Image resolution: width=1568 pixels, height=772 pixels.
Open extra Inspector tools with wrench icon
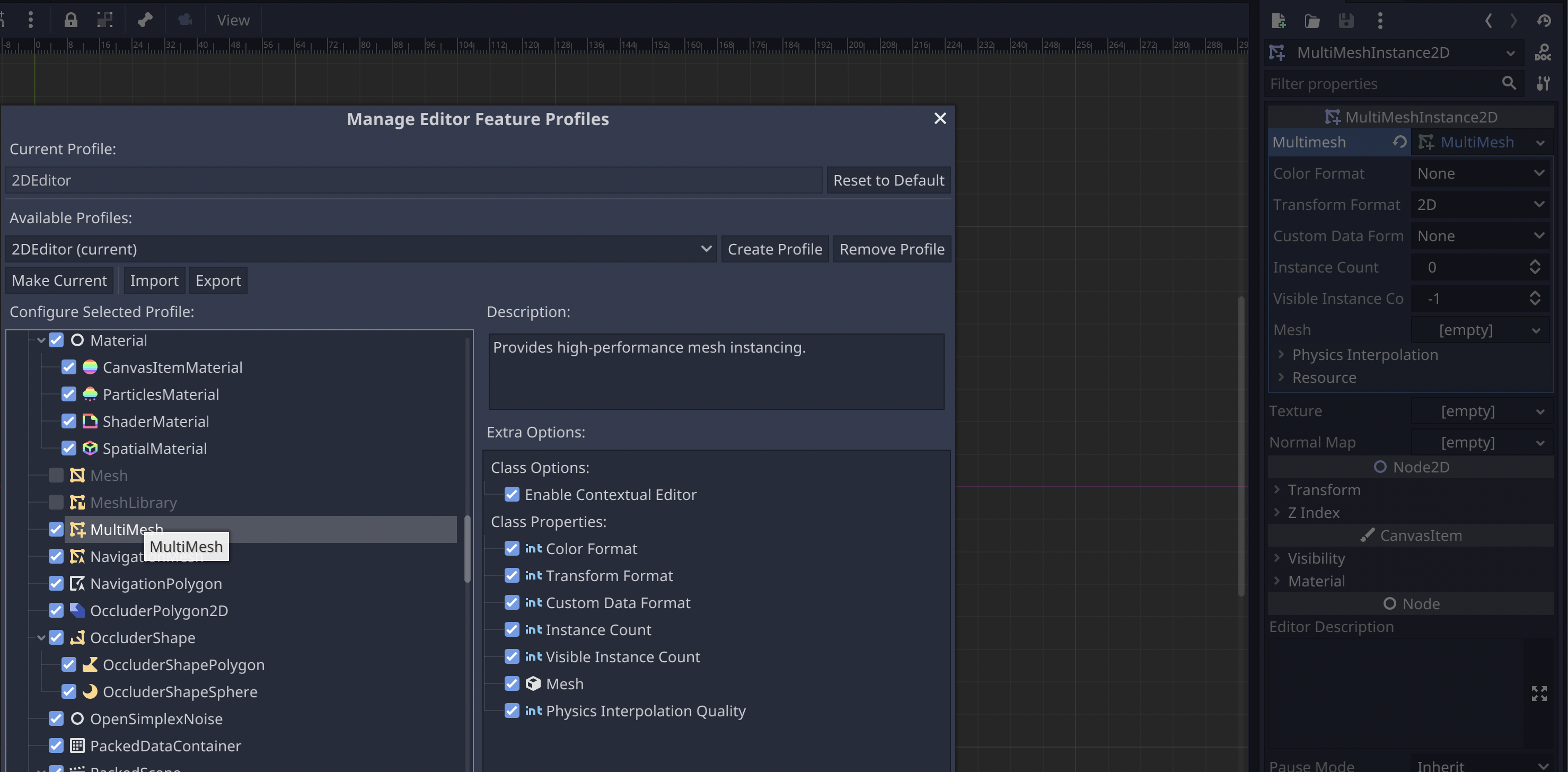pos(1544,83)
